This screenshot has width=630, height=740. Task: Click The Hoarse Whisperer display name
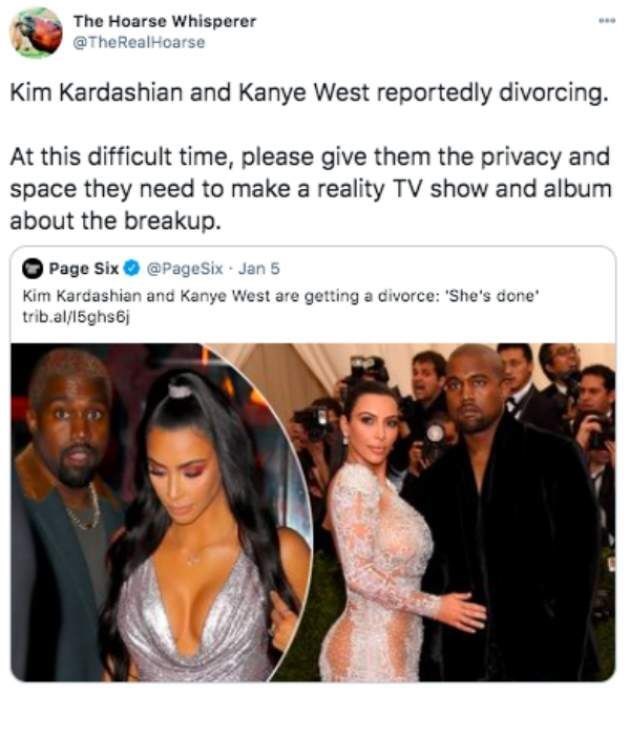(x=164, y=21)
